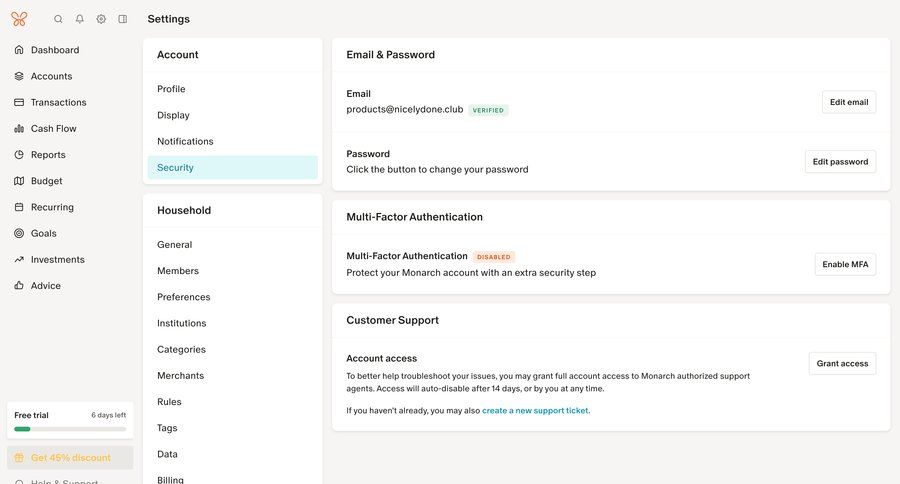Click the gift icon for discount
This screenshot has width=900, height=484.
pos(19,458)
